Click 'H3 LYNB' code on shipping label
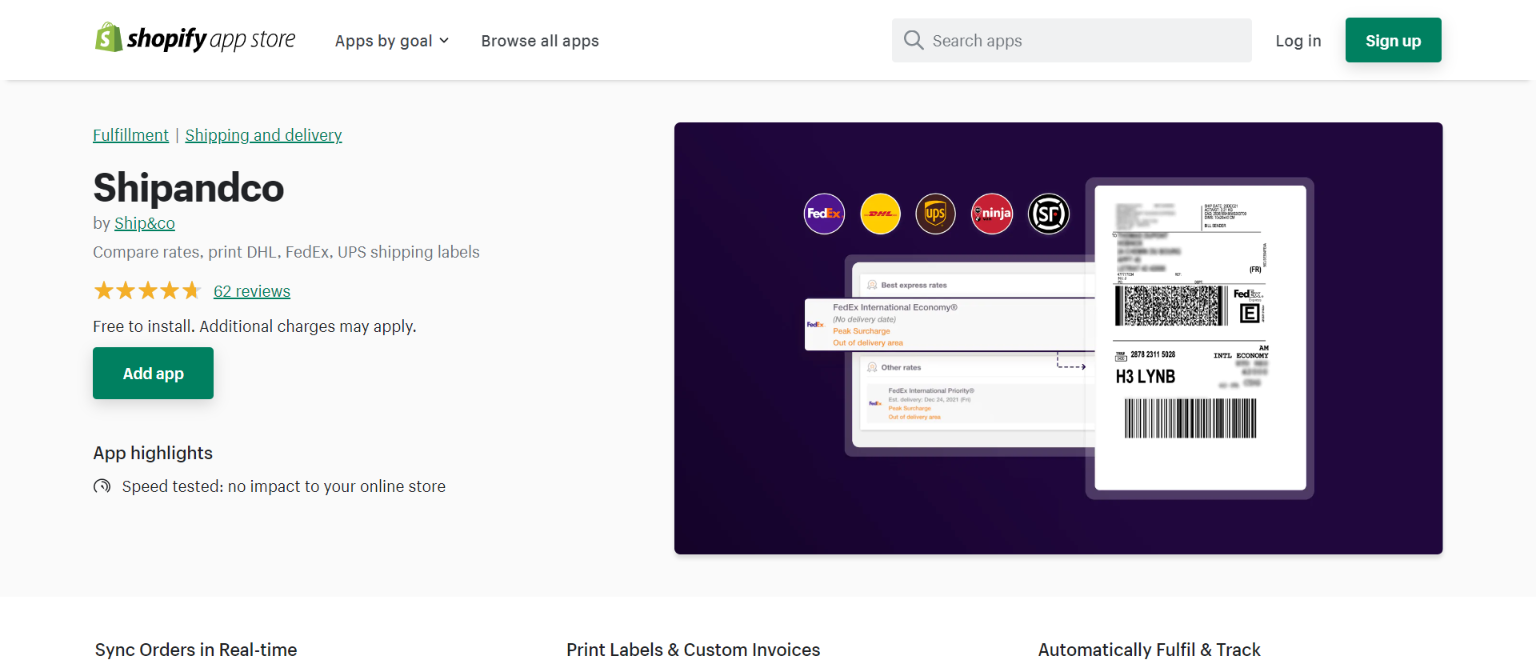The width and height of the screenshot is (1536, 664). point(1145,377)
